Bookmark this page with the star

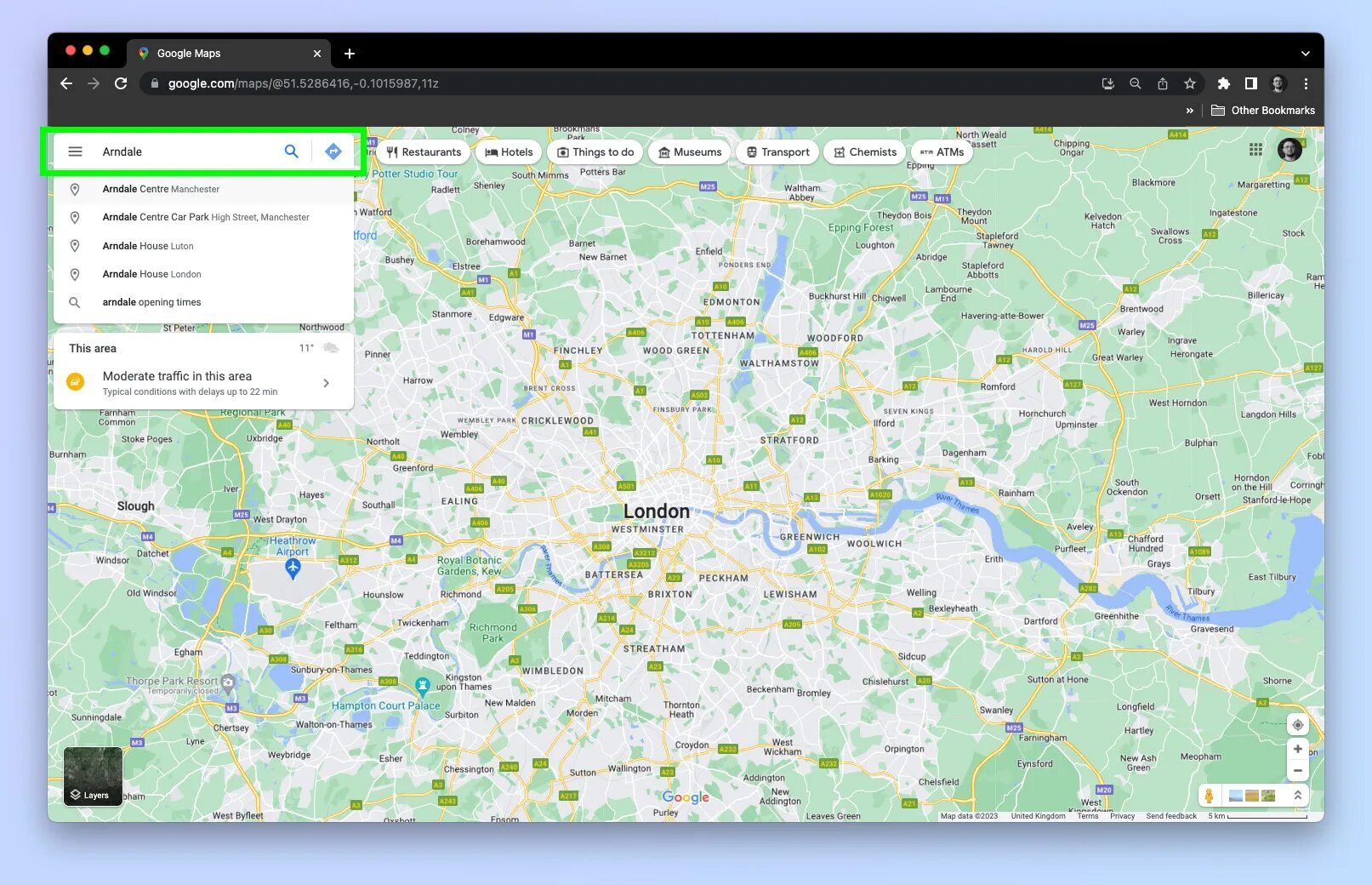tap(1190, 83)
